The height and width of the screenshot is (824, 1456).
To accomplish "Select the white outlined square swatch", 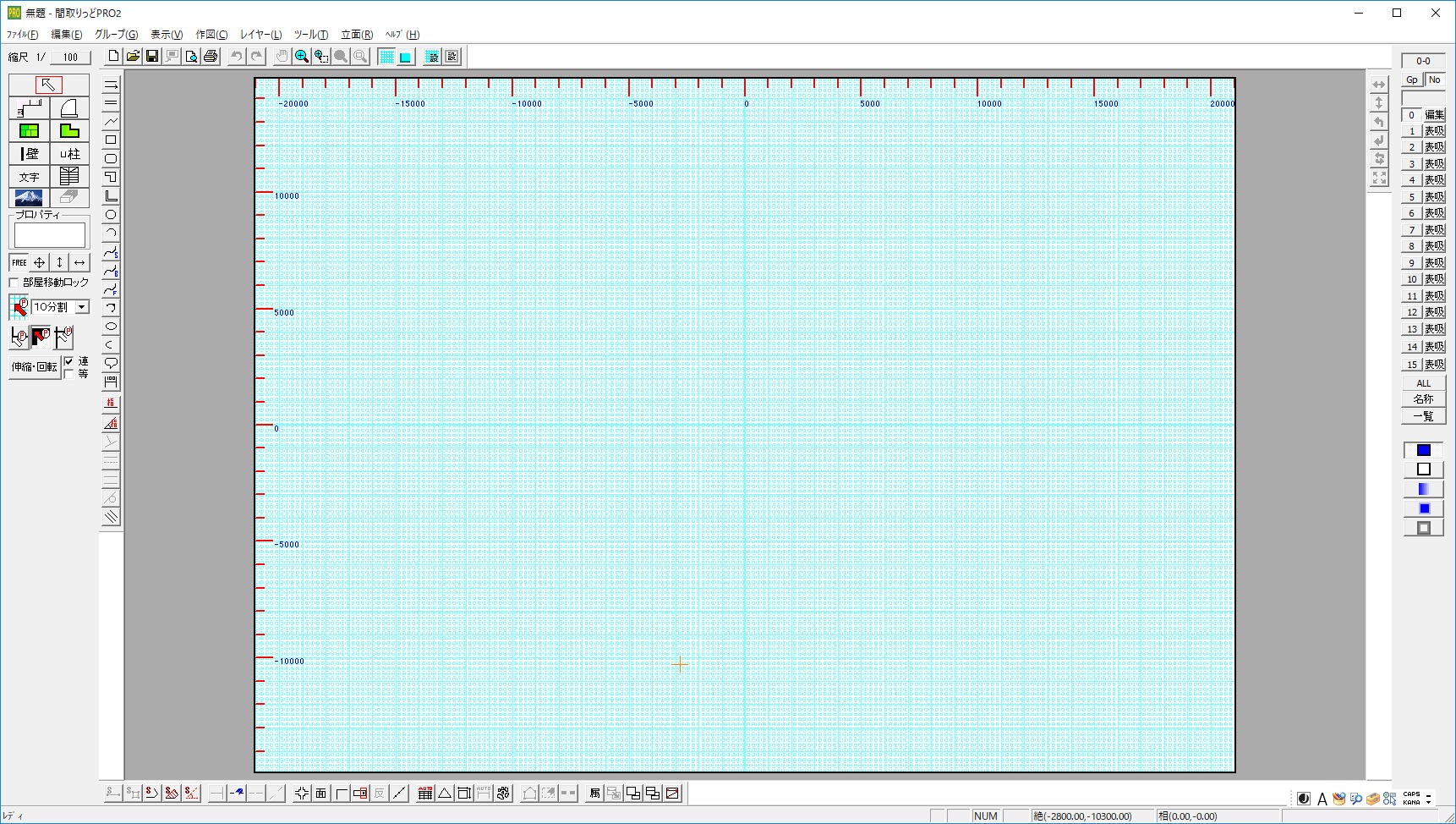I will pyautogui.click(x=1424, y=470).
